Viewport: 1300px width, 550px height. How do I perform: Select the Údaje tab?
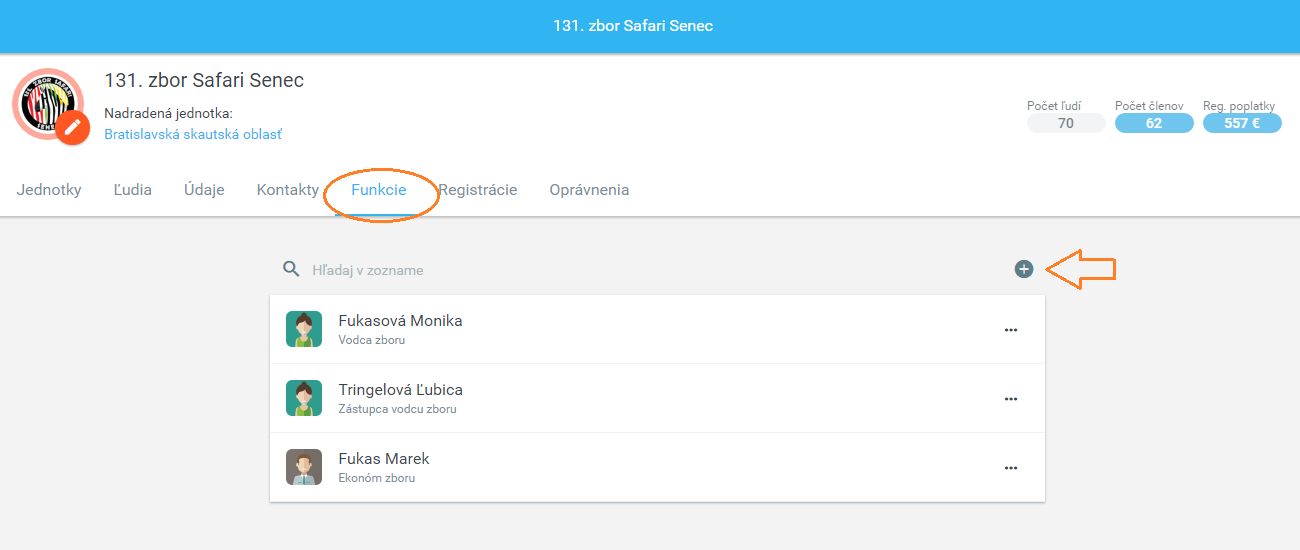tap(204, 190)
